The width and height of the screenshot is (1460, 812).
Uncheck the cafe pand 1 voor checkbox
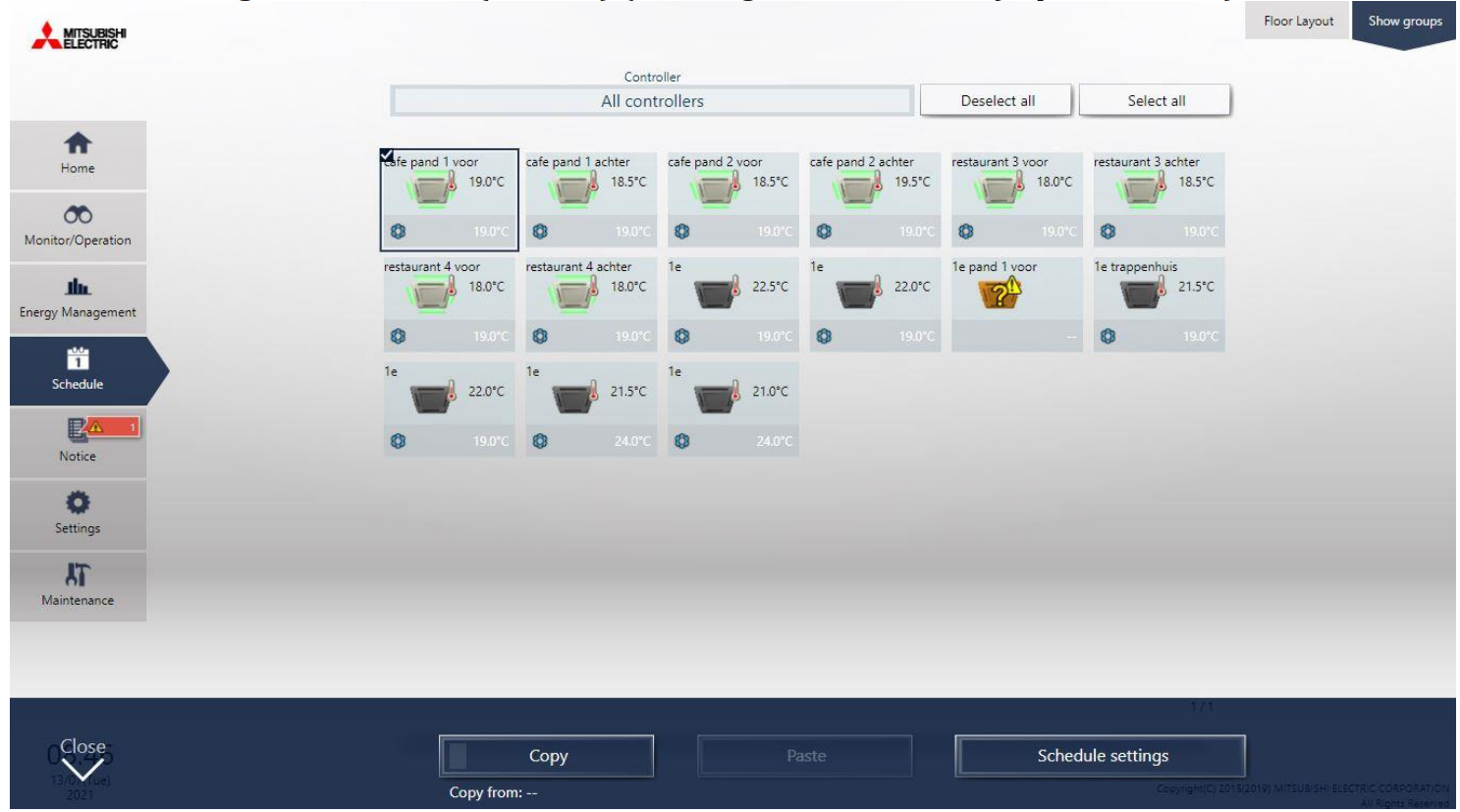pyautogui.click(x=387, y=156)
